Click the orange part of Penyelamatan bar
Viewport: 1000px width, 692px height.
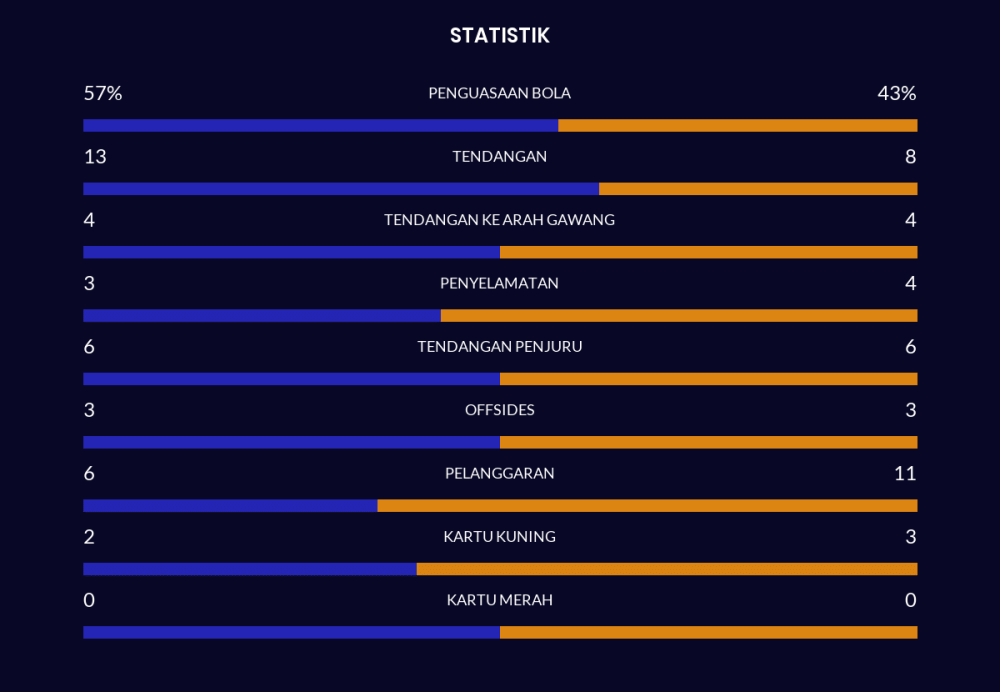679,316
